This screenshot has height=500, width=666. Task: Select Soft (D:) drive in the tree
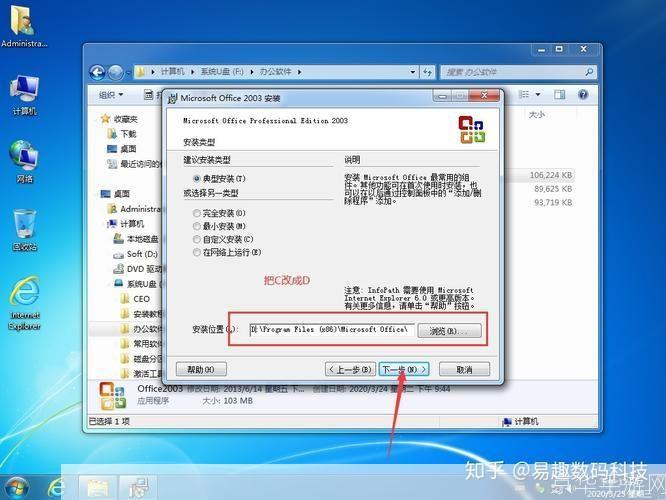[x=135, y=254]
